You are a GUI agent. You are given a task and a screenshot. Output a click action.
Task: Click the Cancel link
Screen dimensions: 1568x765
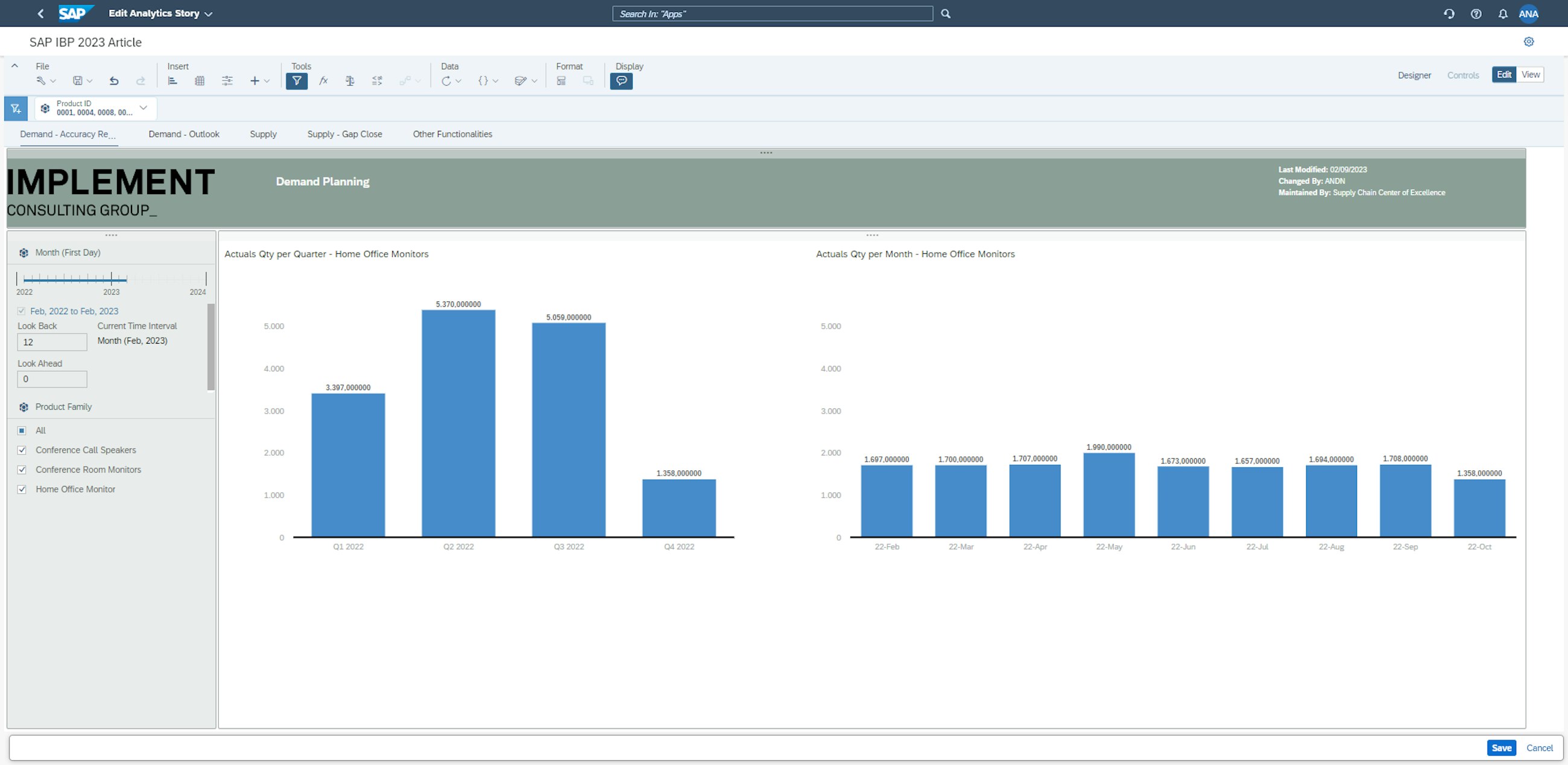[1539, 748]
